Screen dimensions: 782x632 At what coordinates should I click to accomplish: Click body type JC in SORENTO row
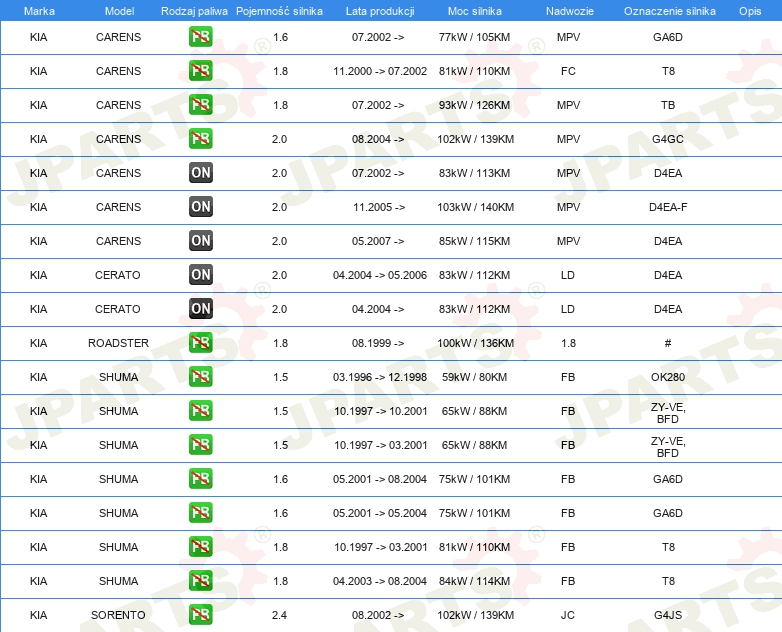[568, 615]
